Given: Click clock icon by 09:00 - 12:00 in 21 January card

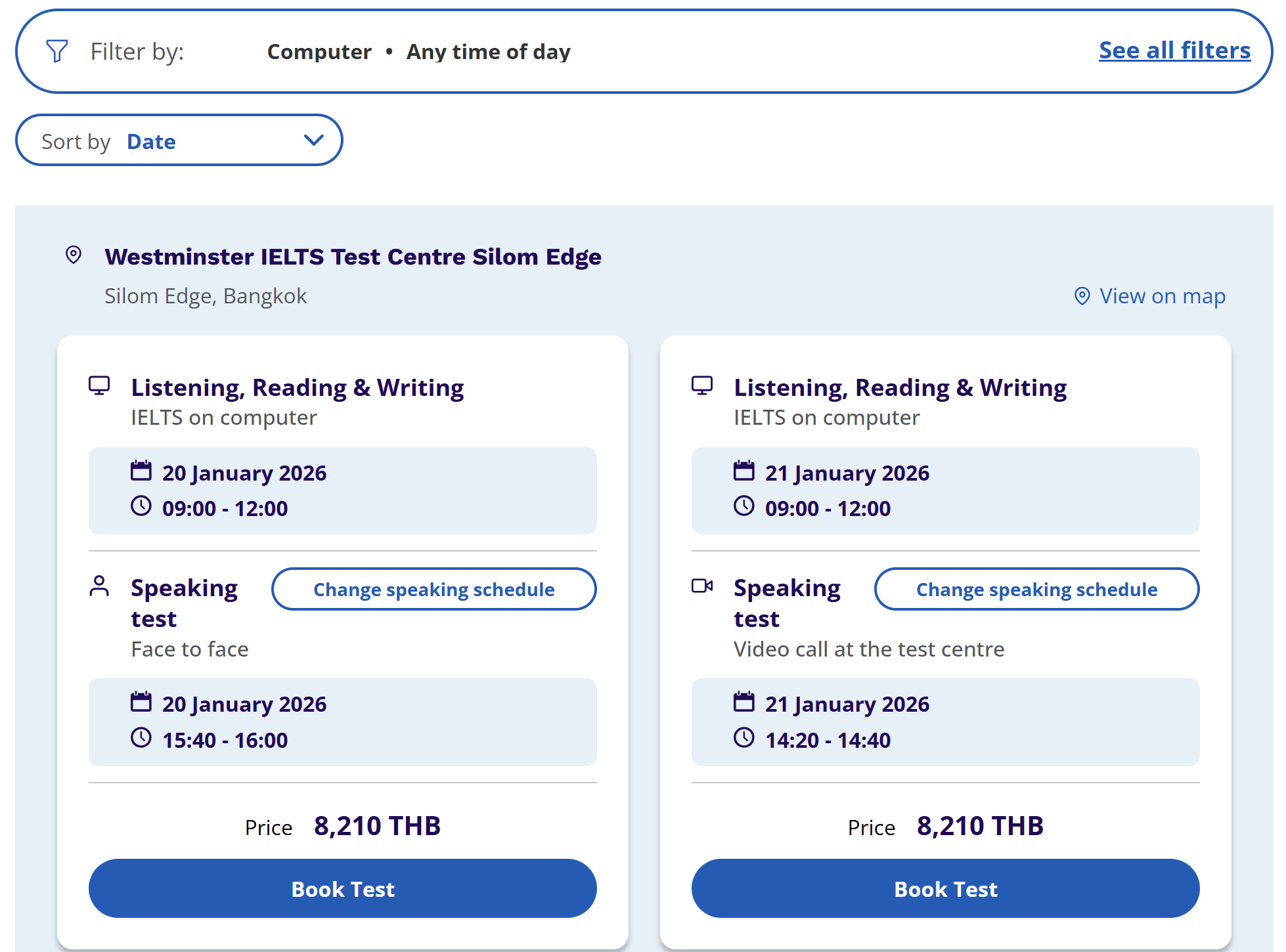Looking at the screenshot, I should pyautogui.click(x=744, y=506).
